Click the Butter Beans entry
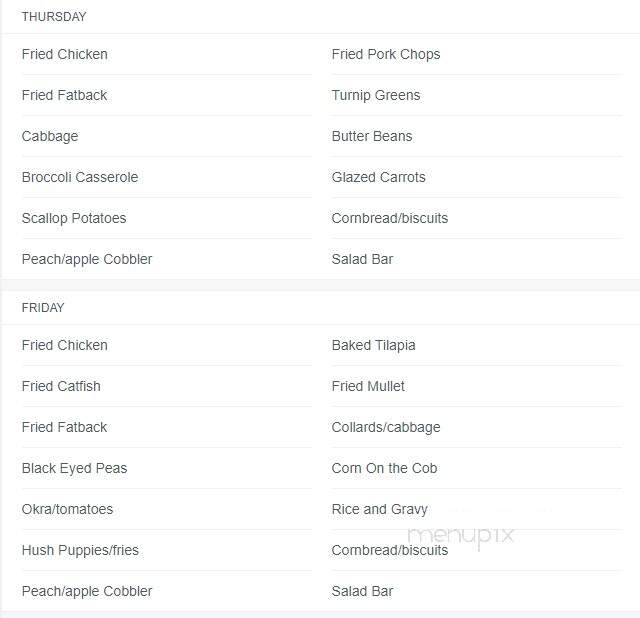 tap(372, 136)
